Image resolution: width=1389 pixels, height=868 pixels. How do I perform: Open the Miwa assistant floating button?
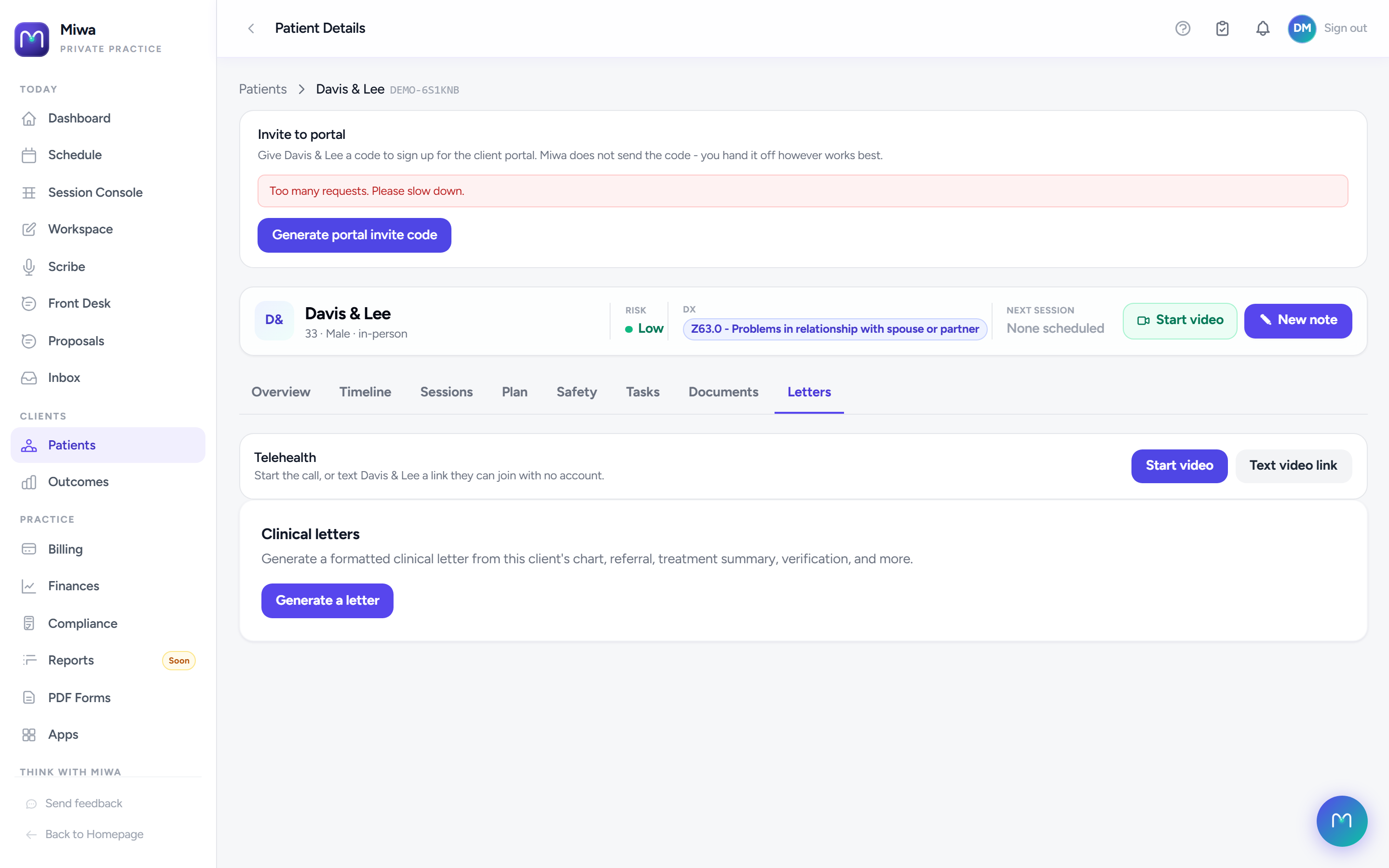click(x=1341, y=821)
